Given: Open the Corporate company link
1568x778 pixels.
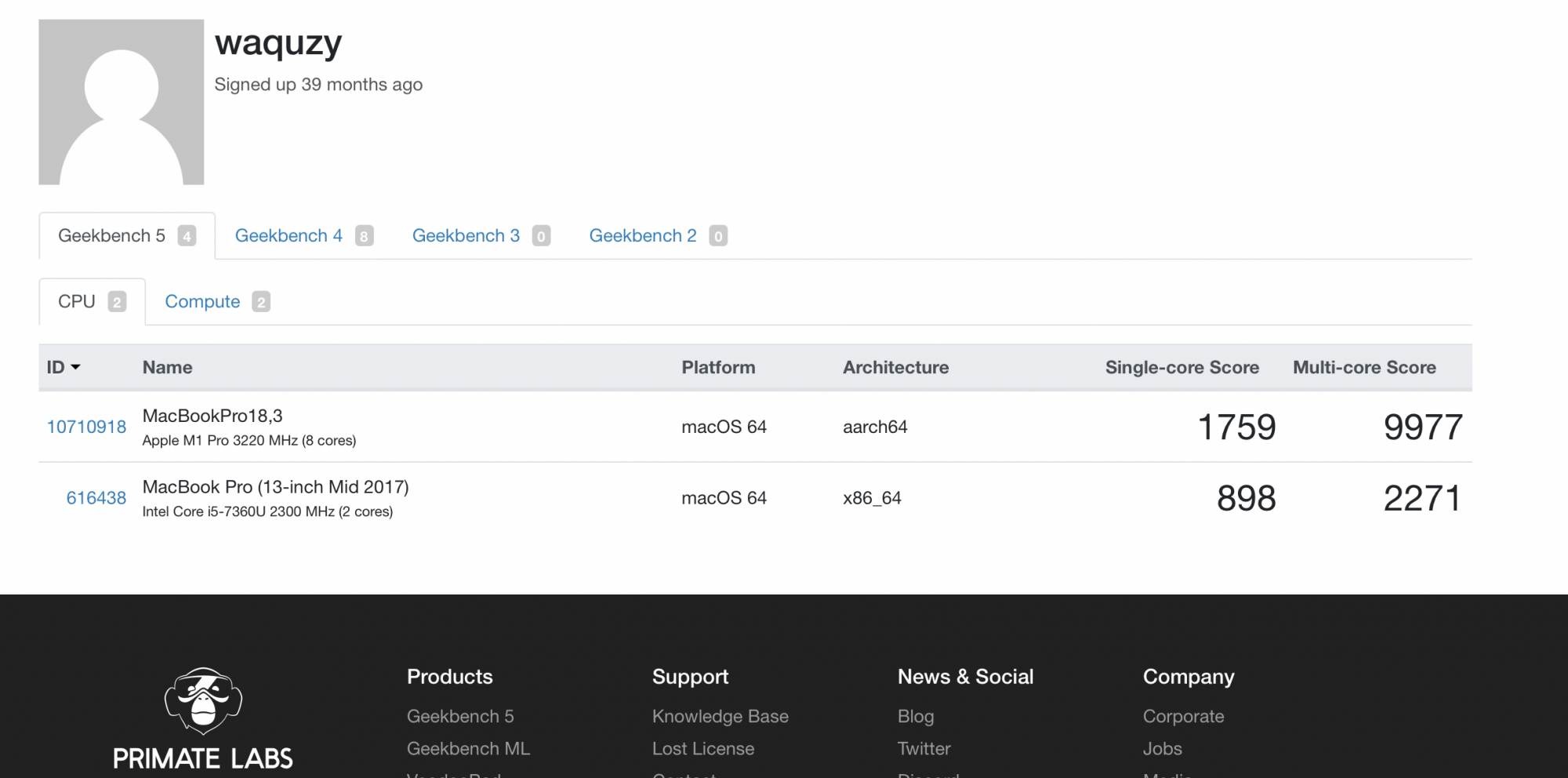Looking at the screenshot, I should pyautogui.click(x=1183, y=716).
